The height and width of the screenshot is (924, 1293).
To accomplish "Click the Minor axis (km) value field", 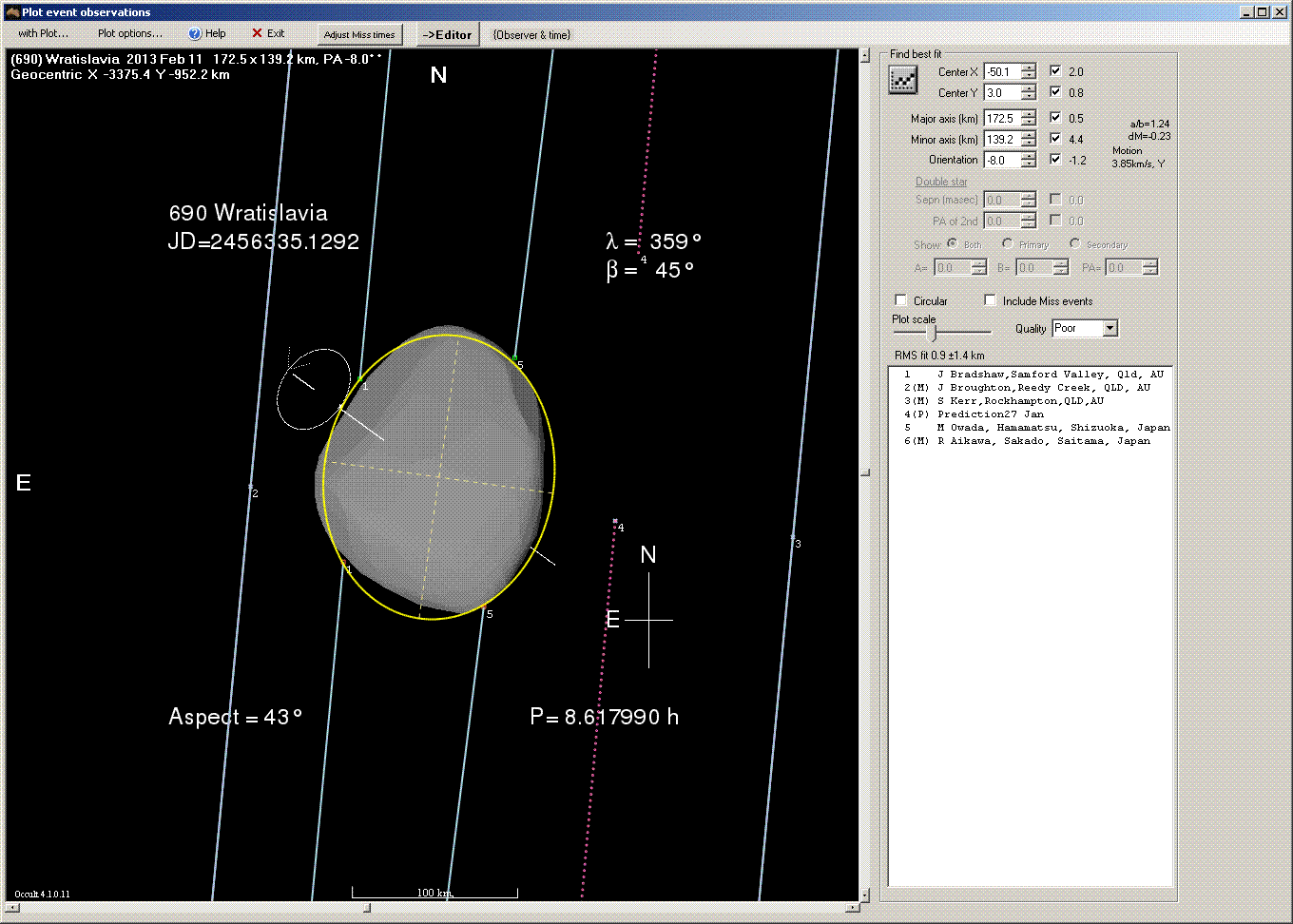I will (x=1002, y=139).
